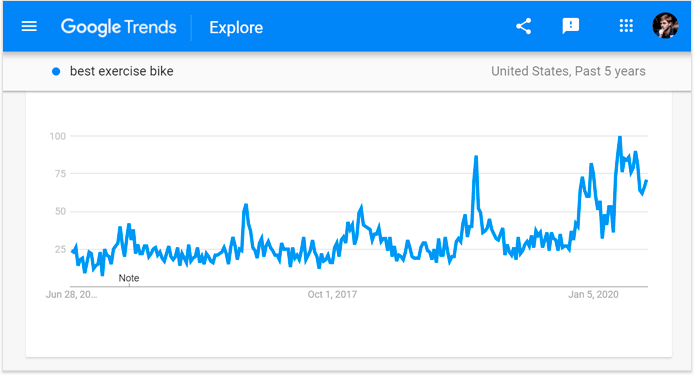The width and height of the screenshot is (694, 375).
Task: Select the 'best exercise bike' search term
Action: click(x=122, y=71)
